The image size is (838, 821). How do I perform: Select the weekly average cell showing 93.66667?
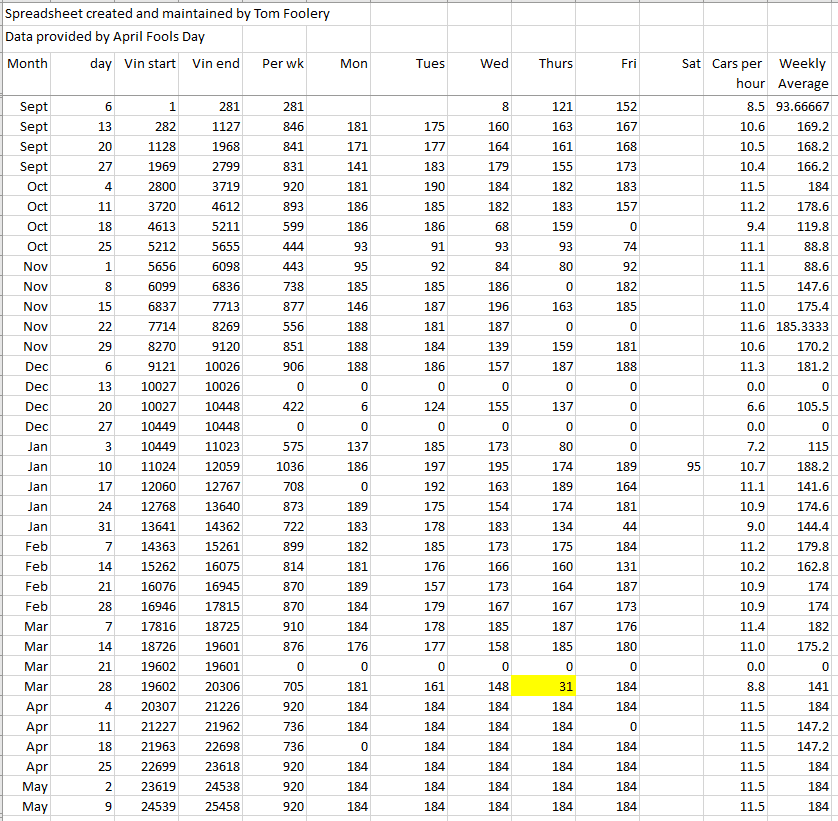(x=802, y=106)
